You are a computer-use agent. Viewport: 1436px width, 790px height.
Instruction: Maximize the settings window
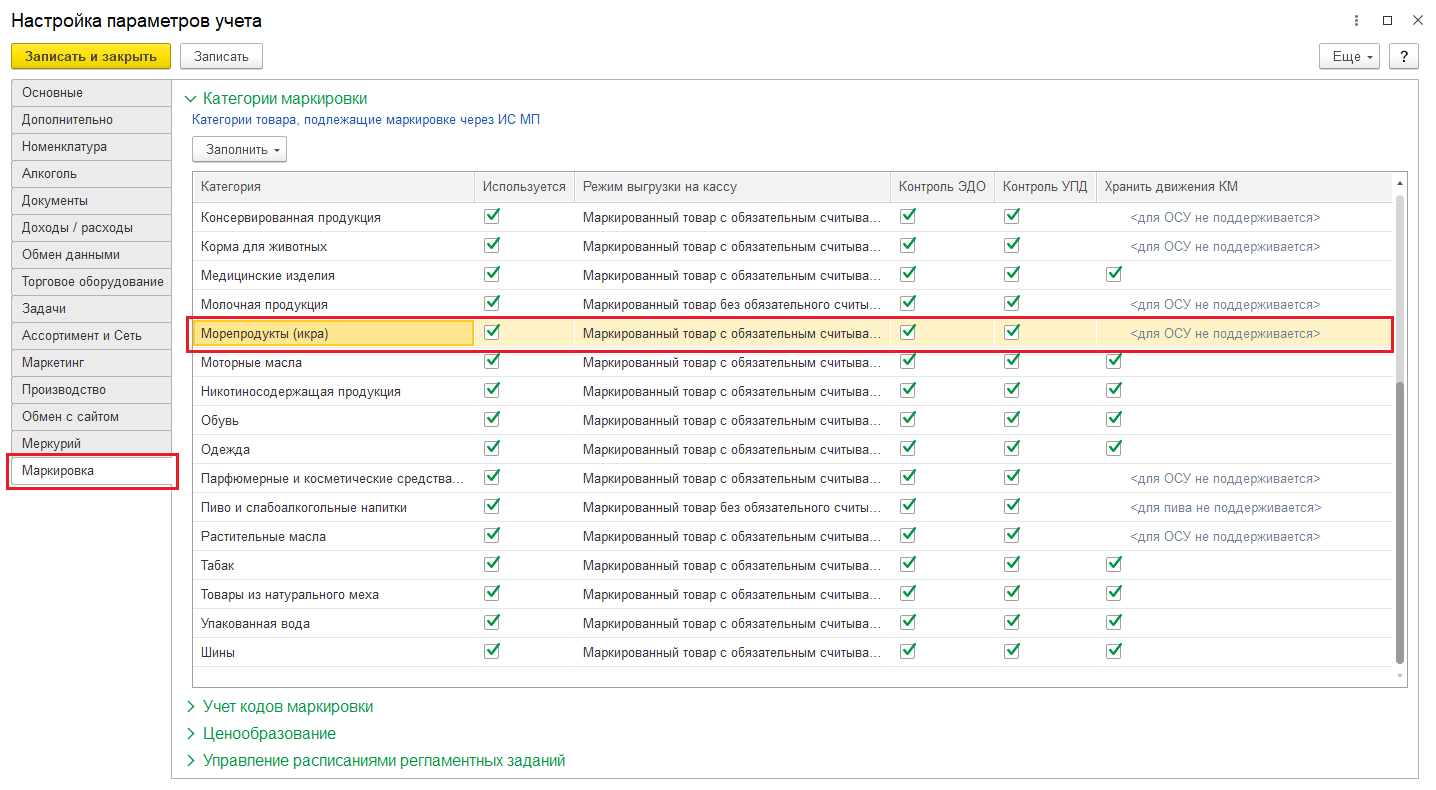coord(1387,21)
